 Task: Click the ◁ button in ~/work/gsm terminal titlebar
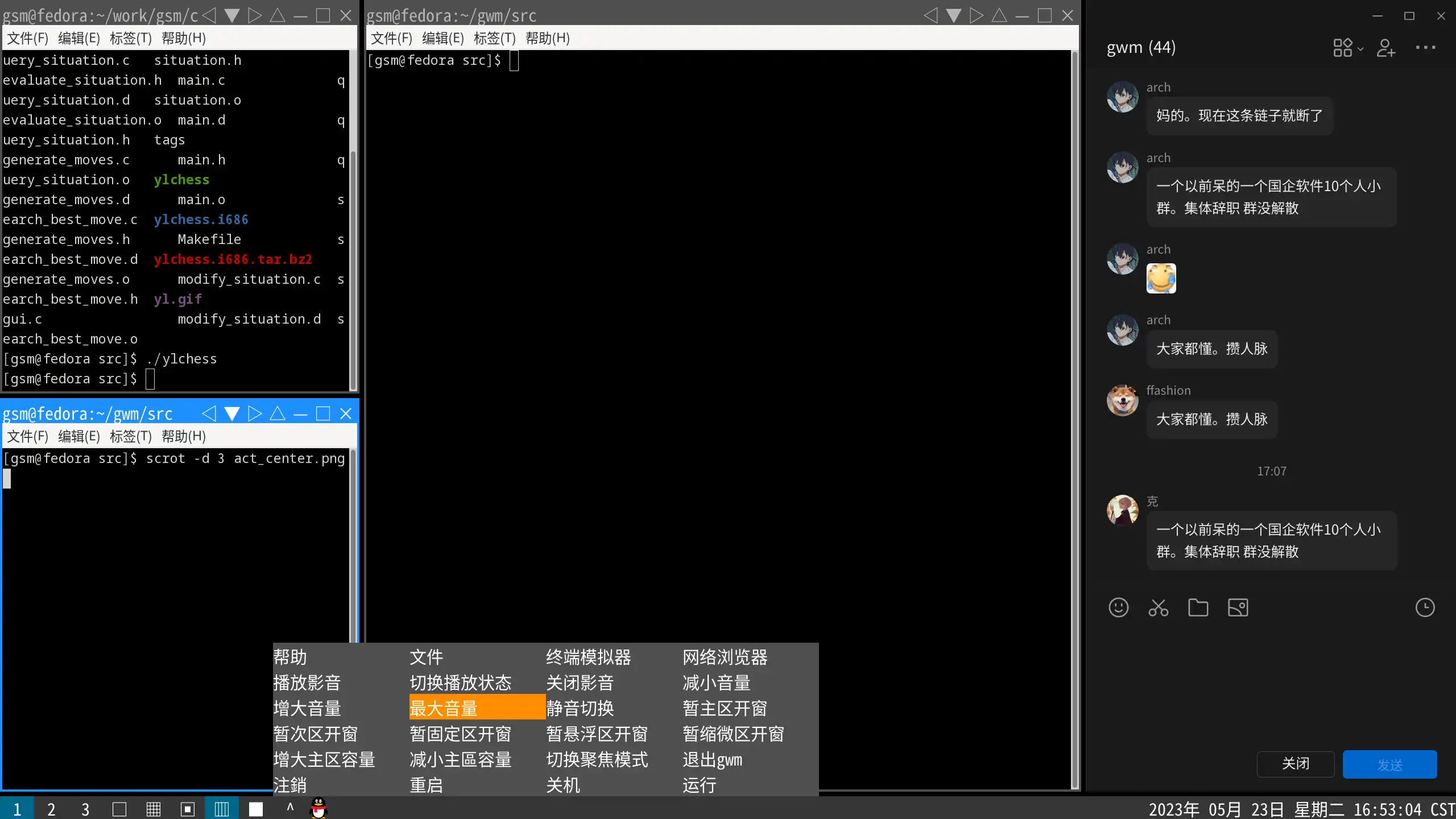click(209, 15)
